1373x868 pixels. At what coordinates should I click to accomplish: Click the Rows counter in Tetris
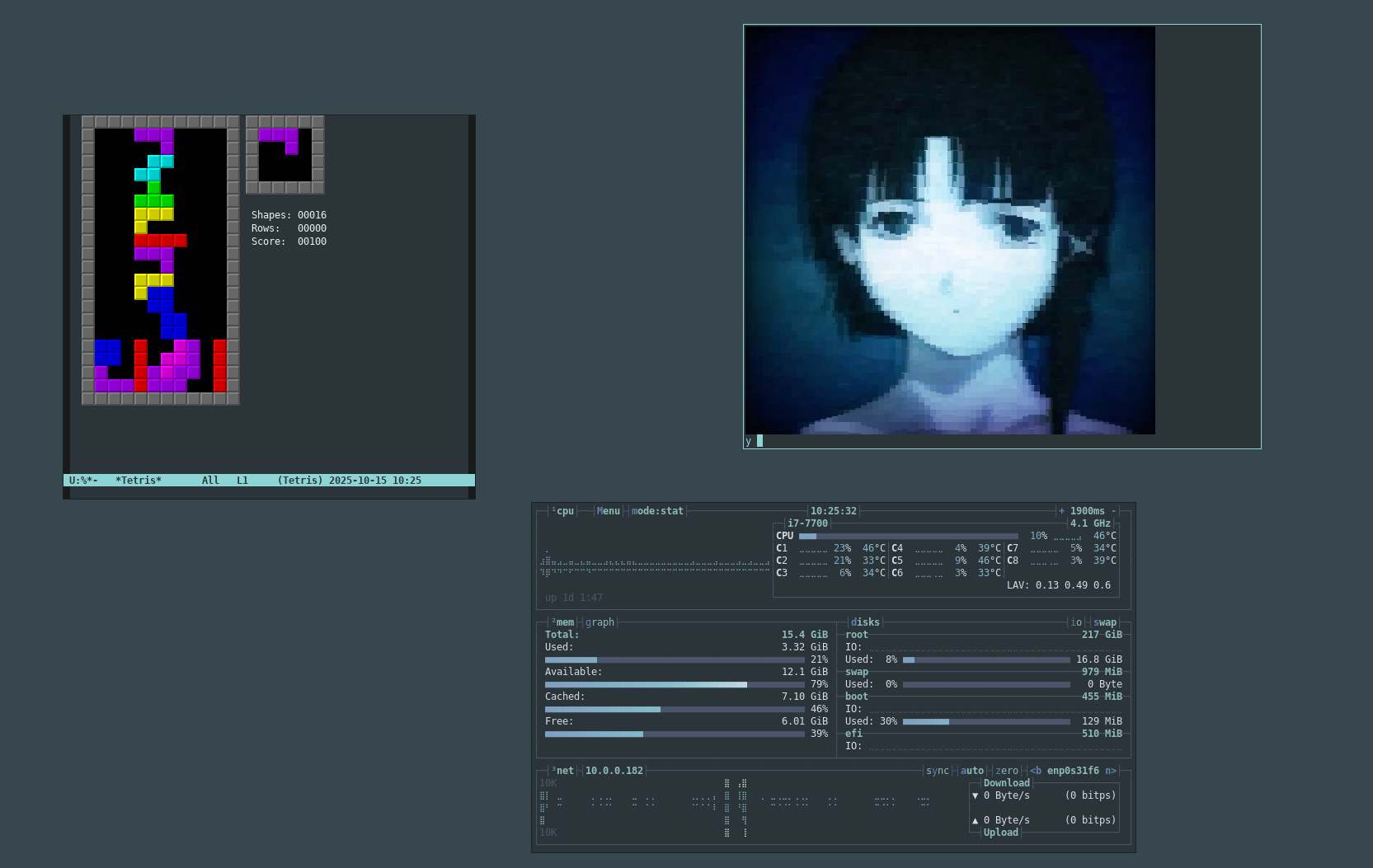tap(289, 228)
